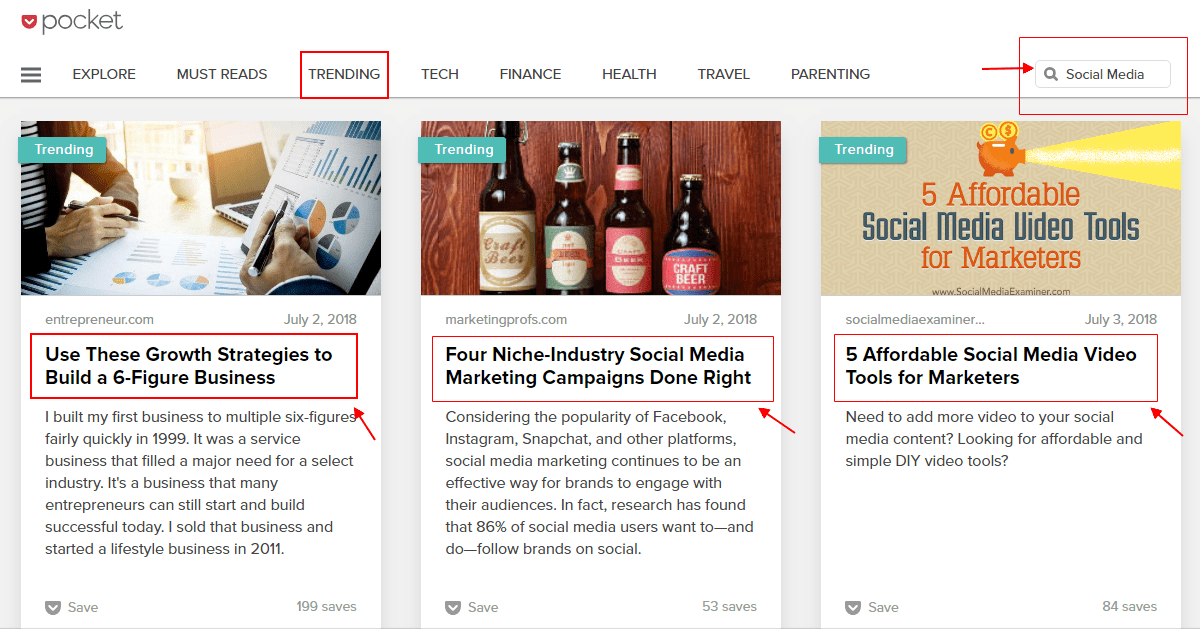This screenshot has width=1200, height=629.
Task: Open the Explore tab
Action: click(x=104, y=74)
